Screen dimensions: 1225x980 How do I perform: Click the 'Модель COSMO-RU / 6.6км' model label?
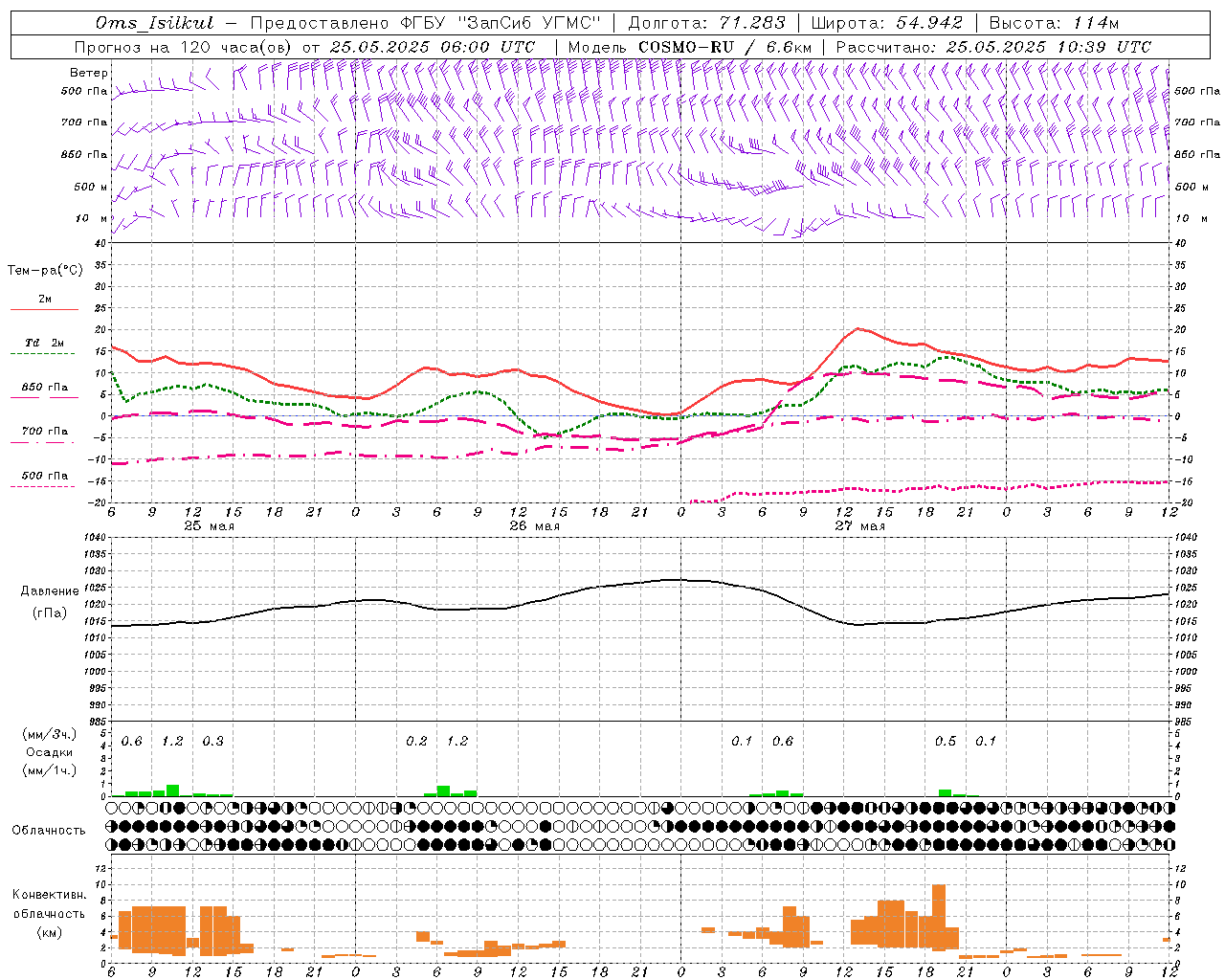coord(690,47)
